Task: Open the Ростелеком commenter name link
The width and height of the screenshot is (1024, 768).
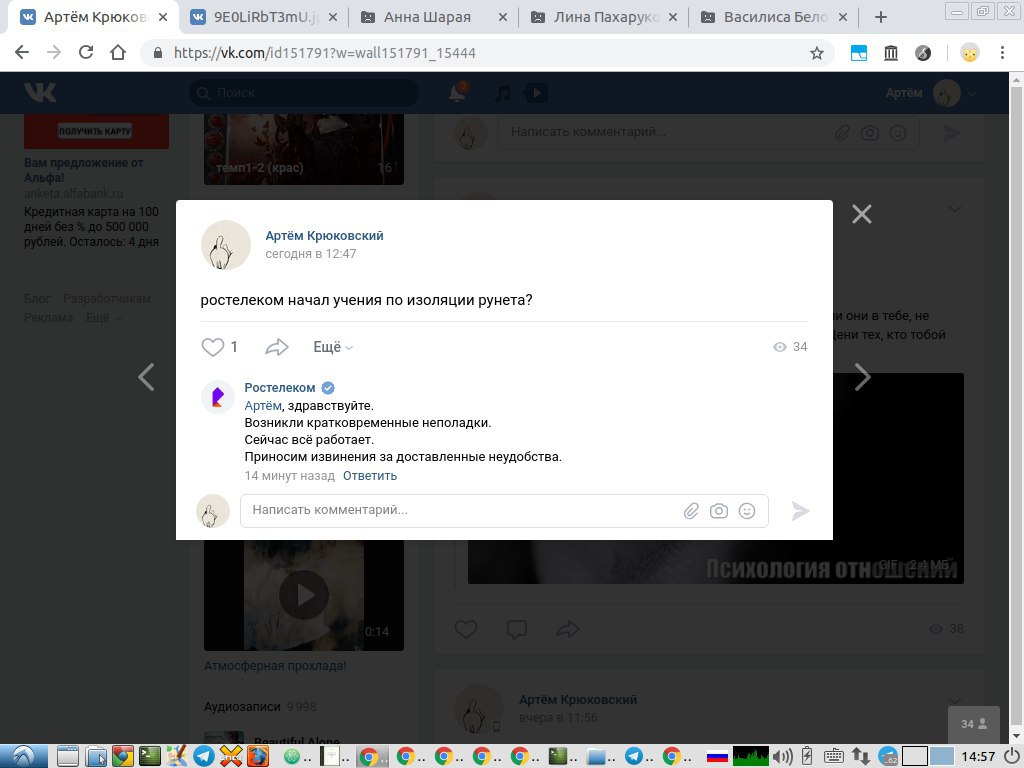Action: coord(280,388)
